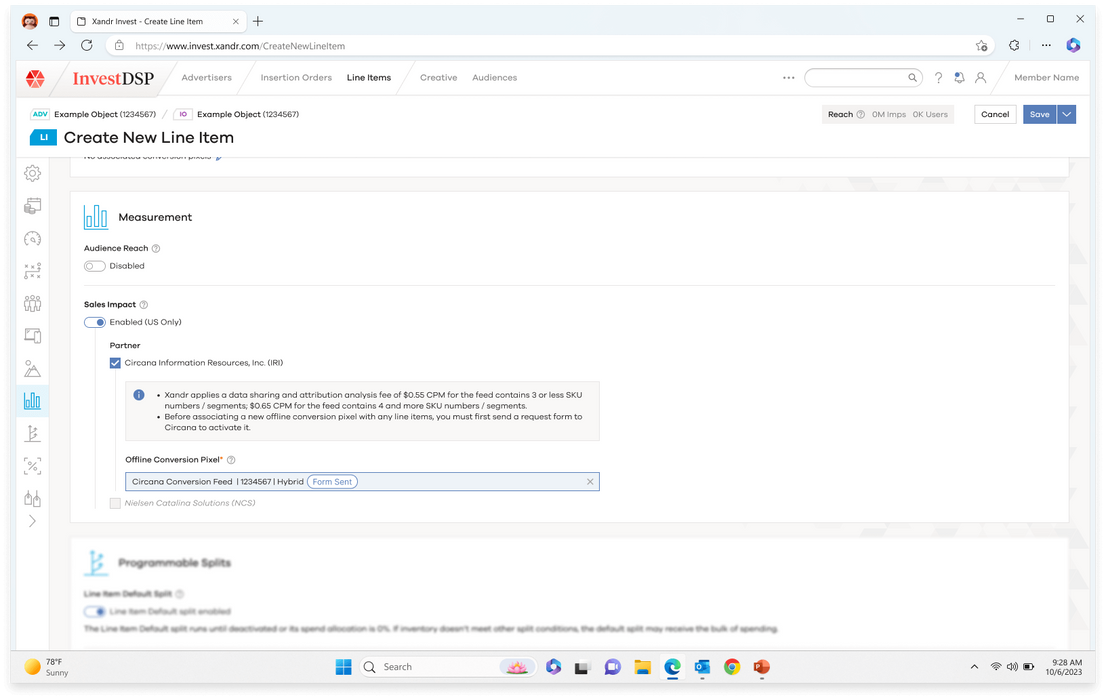This screenshot has width=1106, height=699.
Task: Open Outlook from taskbar
Action: (702, 667)
